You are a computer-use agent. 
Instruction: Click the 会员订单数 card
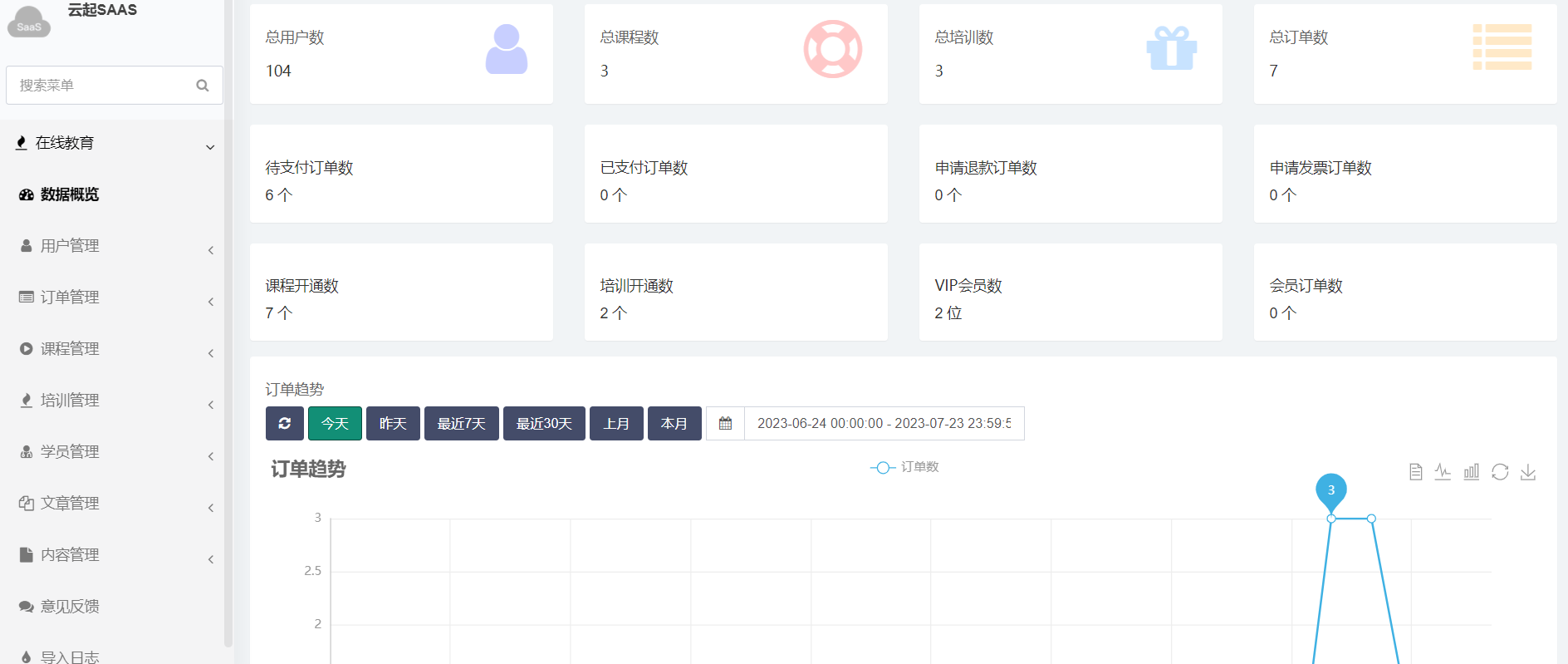pyautogui.click(x=1405, y=292)
